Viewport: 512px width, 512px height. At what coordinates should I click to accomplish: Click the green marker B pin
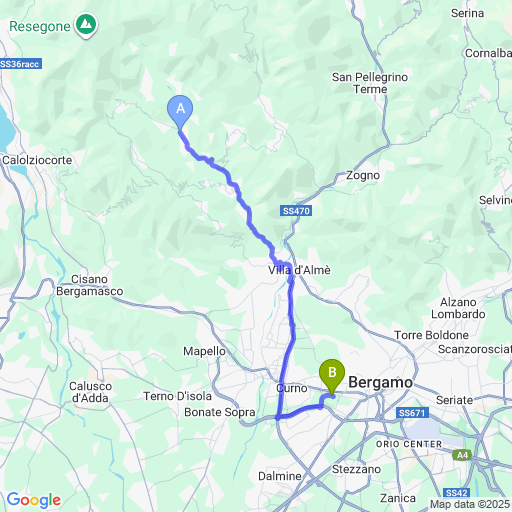point(332,376)
